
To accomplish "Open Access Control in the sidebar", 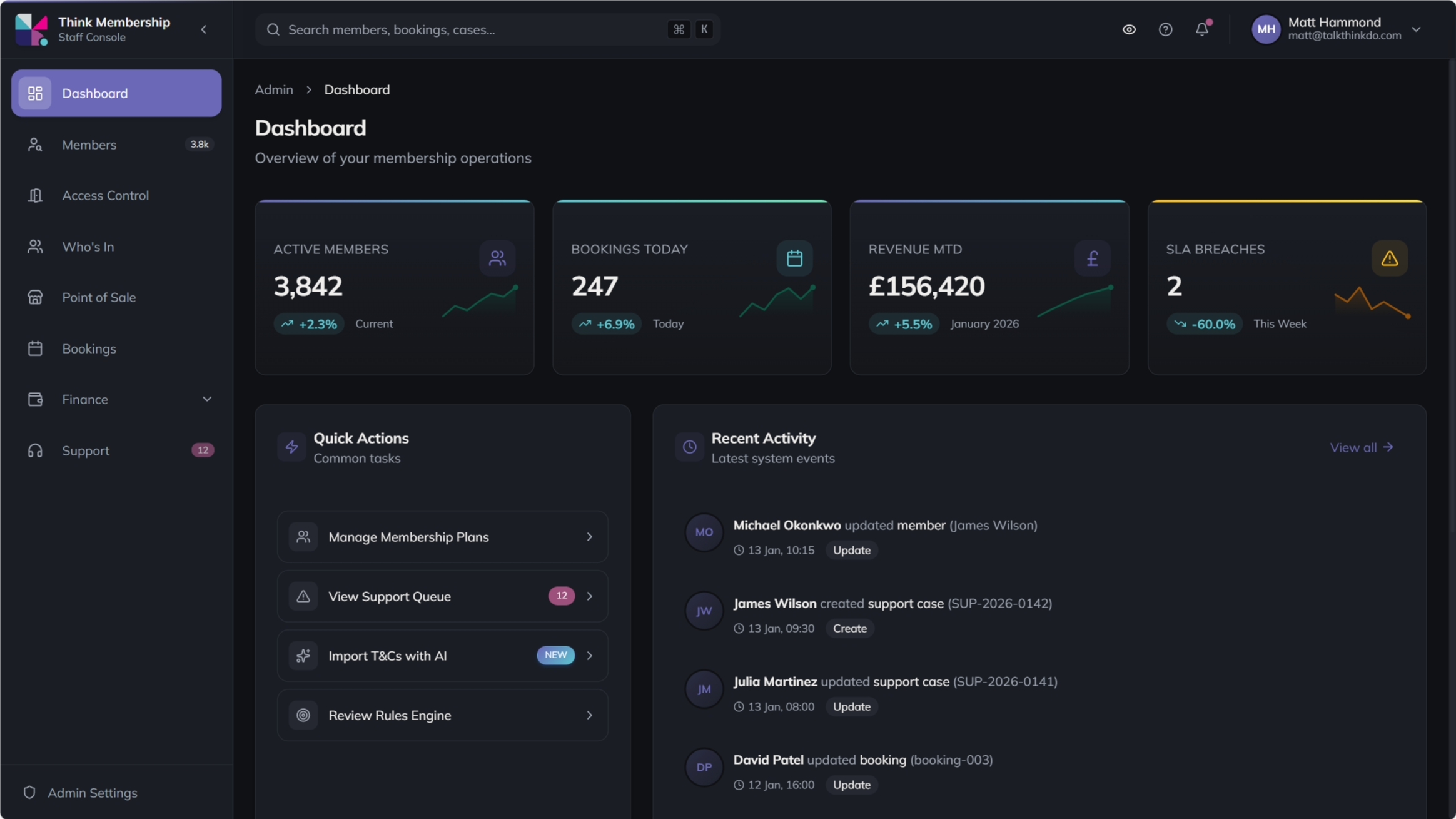I will coord(116,195).
